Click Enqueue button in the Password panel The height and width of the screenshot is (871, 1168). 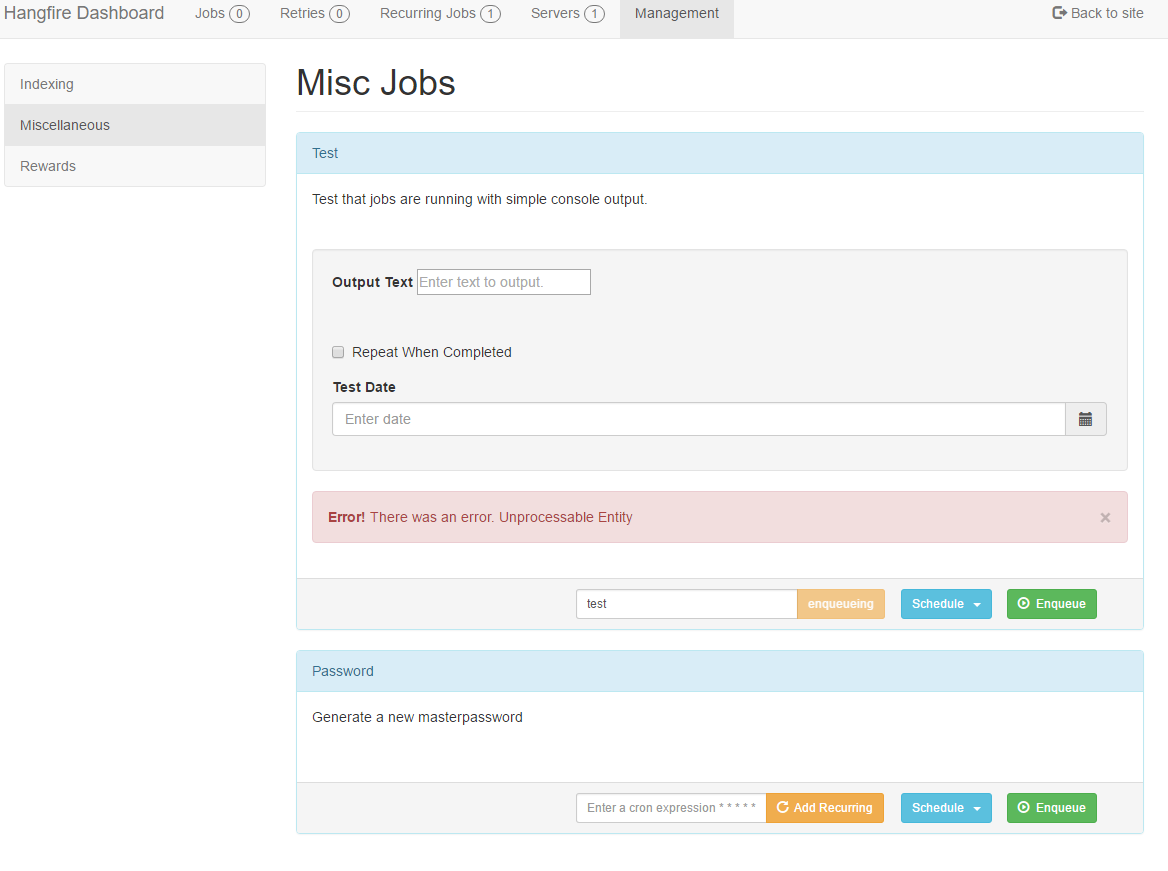(1051, 808)
